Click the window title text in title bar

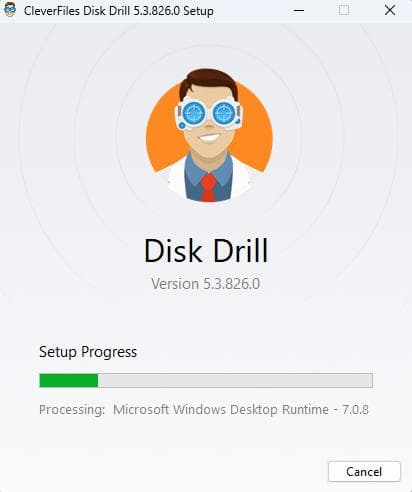[119, 11]
